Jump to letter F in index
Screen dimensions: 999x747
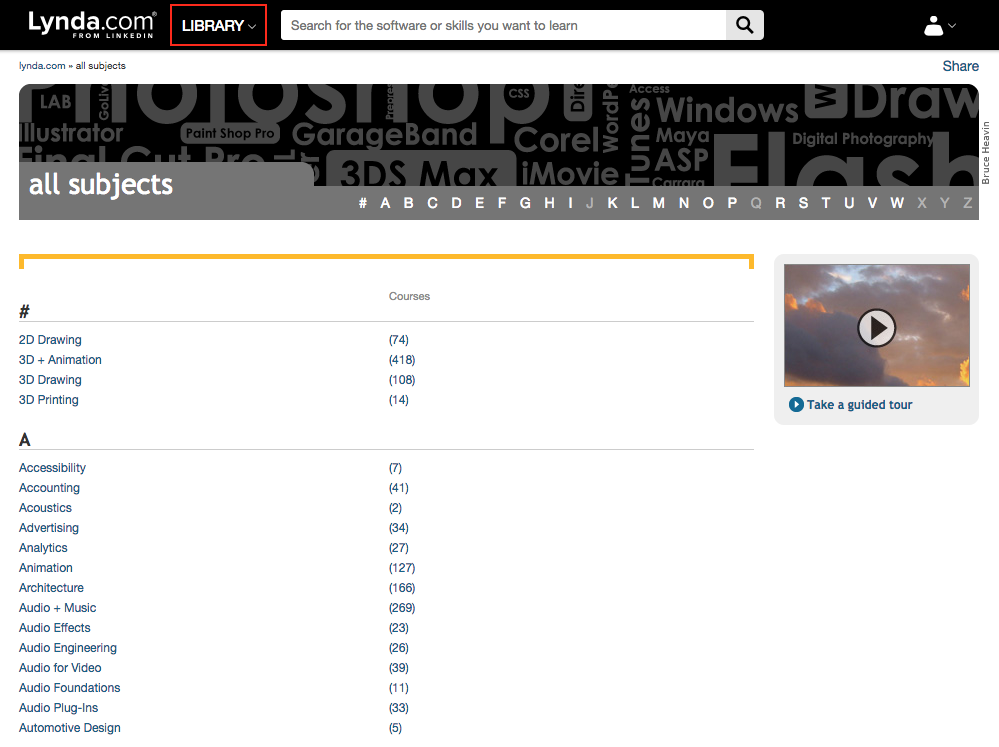(x=502, y=203)
